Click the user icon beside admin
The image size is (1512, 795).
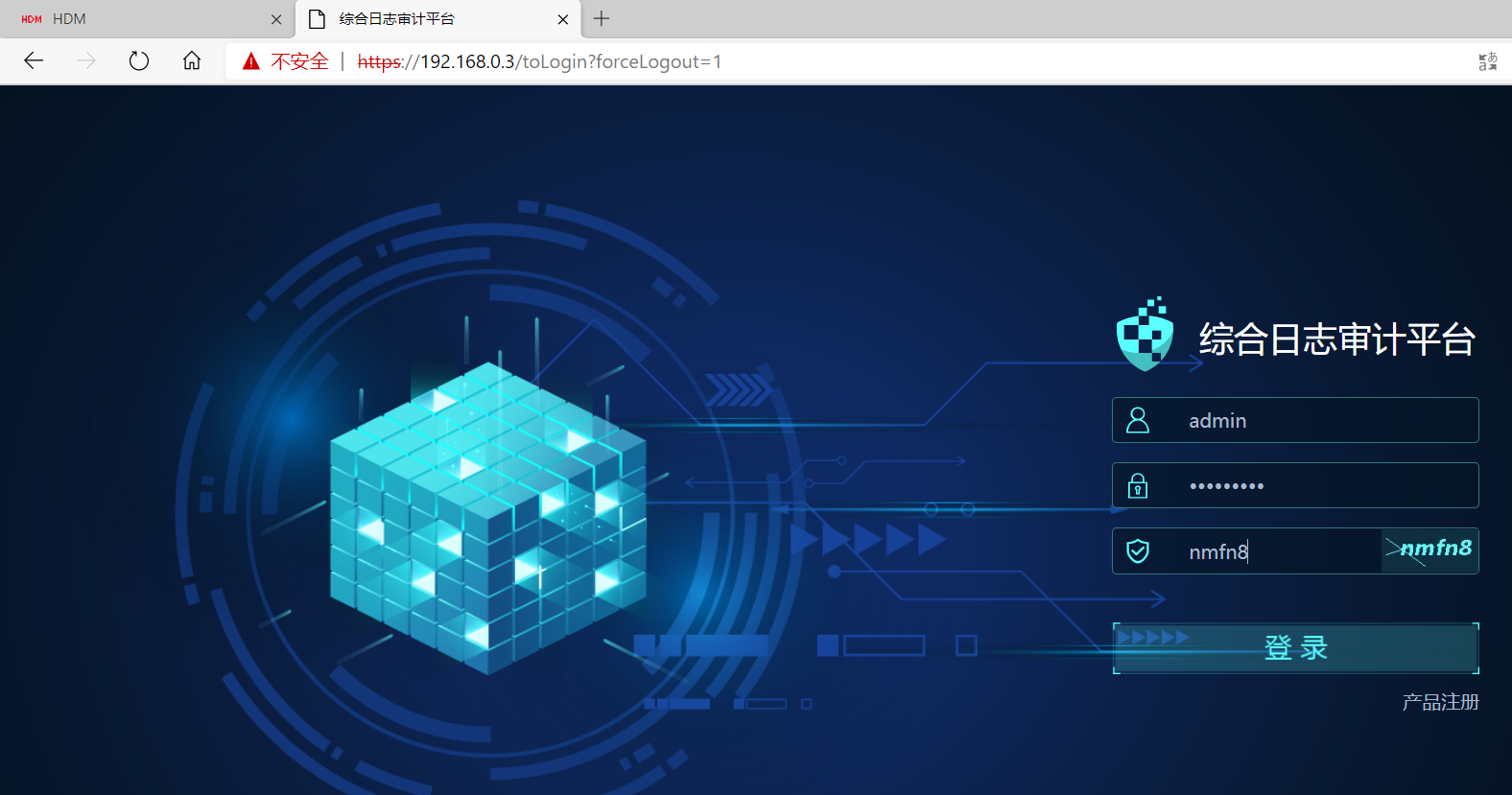(1138, 420)
